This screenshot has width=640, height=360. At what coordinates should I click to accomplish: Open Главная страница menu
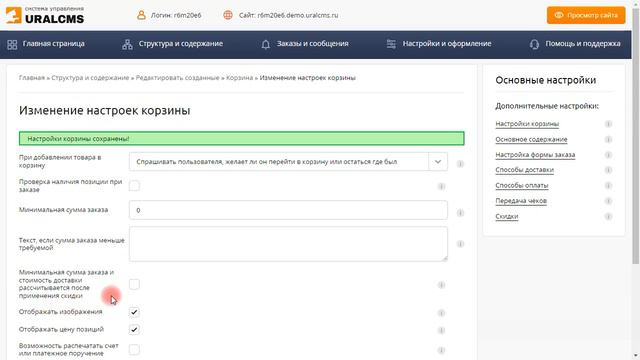pos(53,44)
